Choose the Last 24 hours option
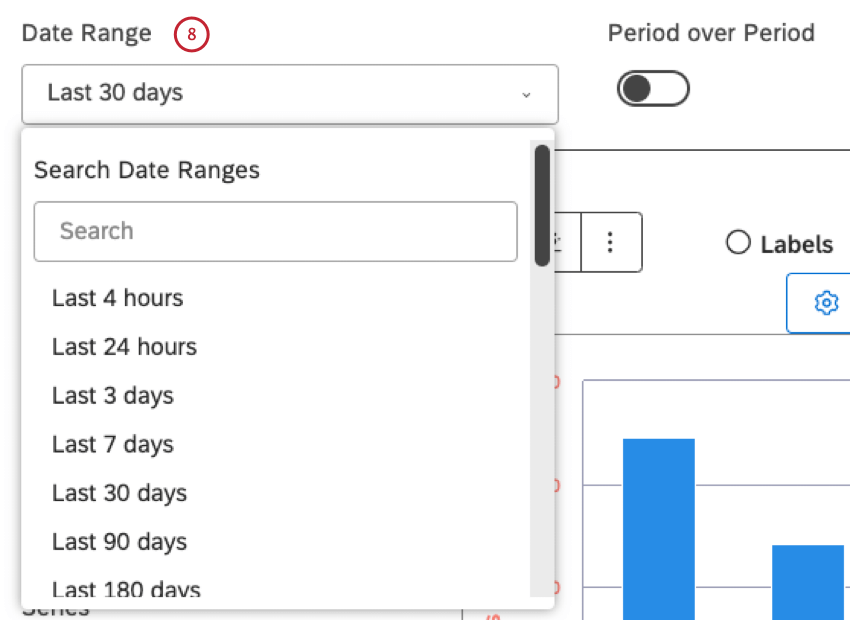The height and width of the screenshot is (620, 850). [x=123, y=347]
